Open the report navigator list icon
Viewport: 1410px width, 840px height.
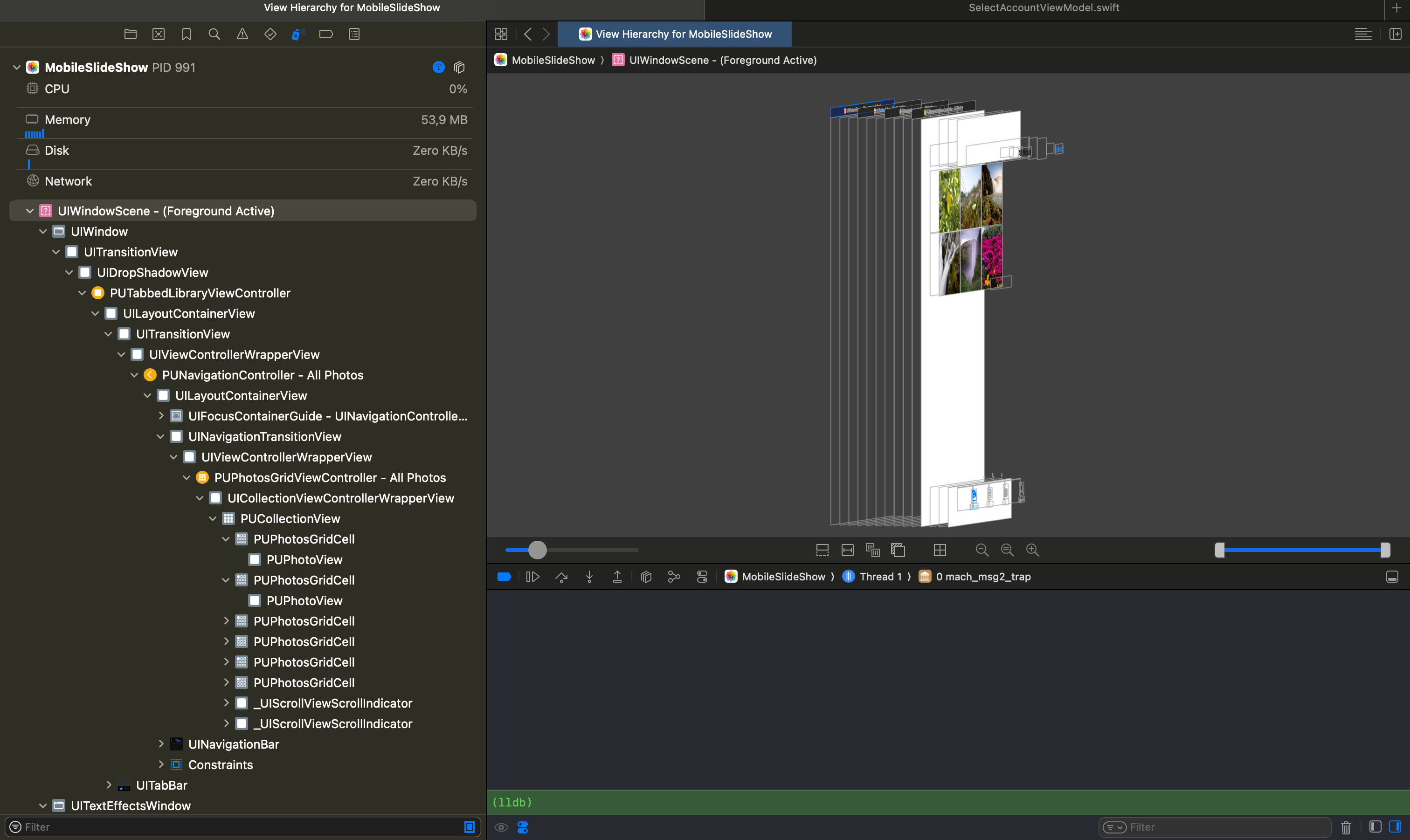[354, 34]
